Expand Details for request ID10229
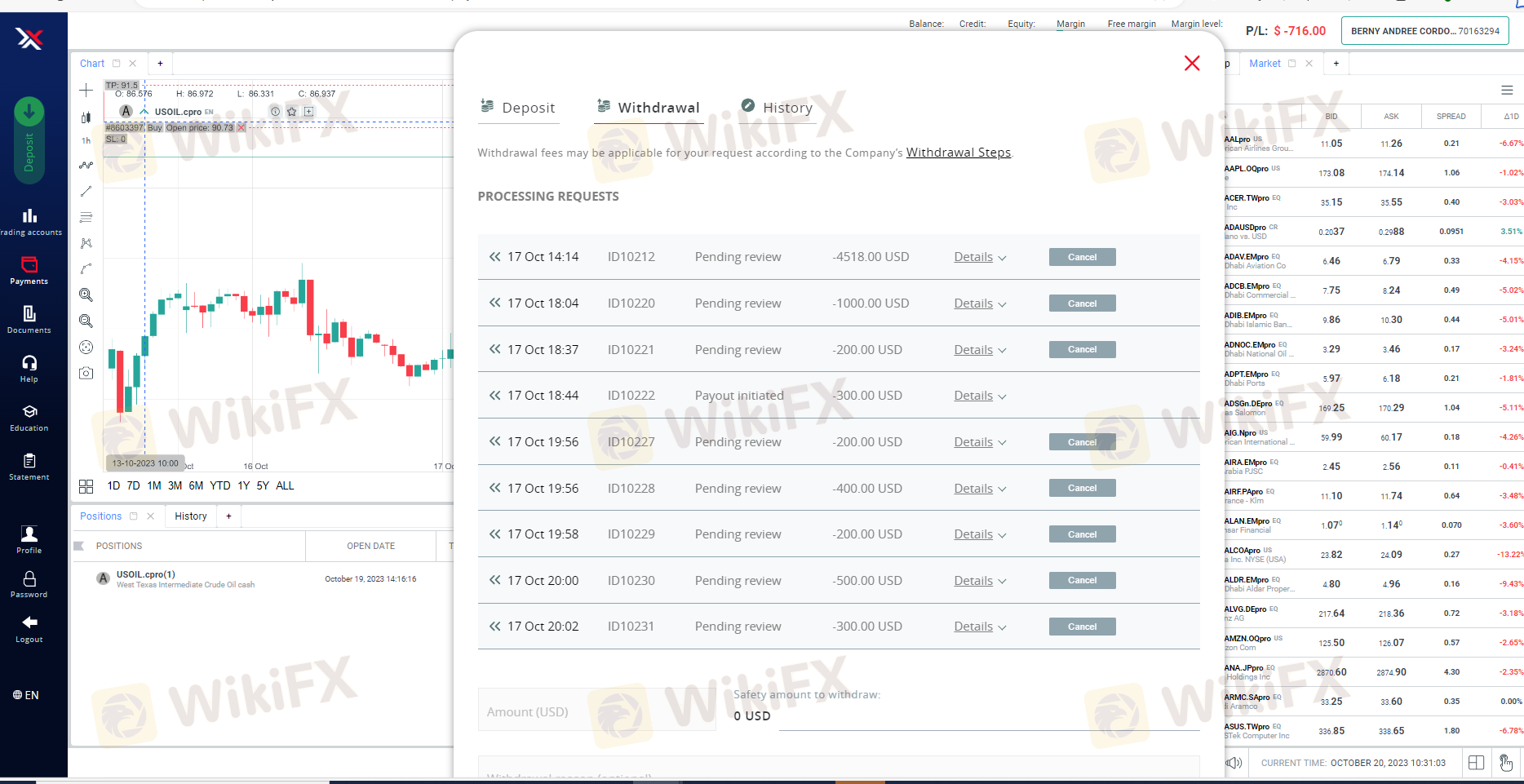The image size is (1524, 784). (980, 534)
